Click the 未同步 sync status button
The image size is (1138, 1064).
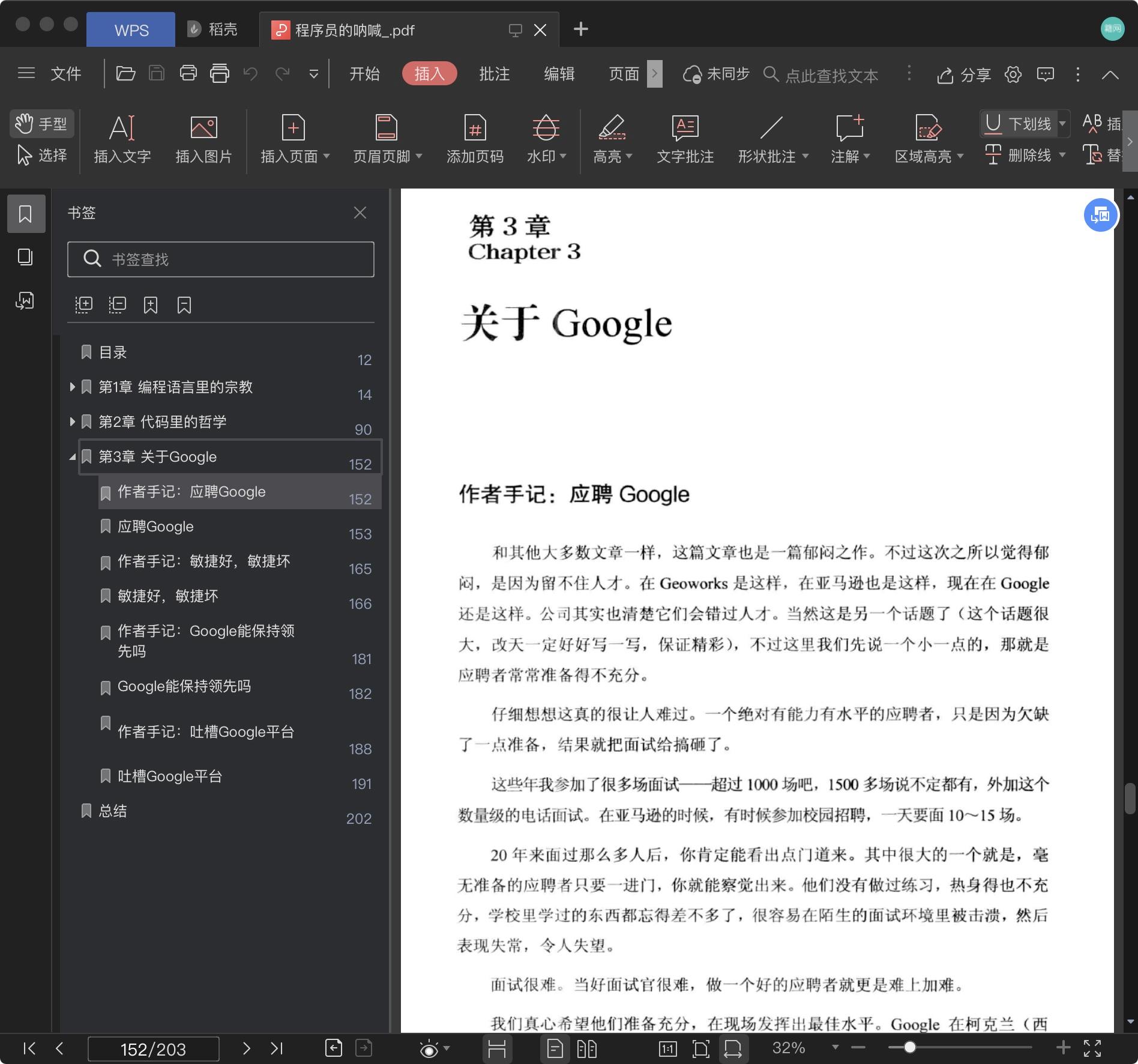[x=717, y=74]
